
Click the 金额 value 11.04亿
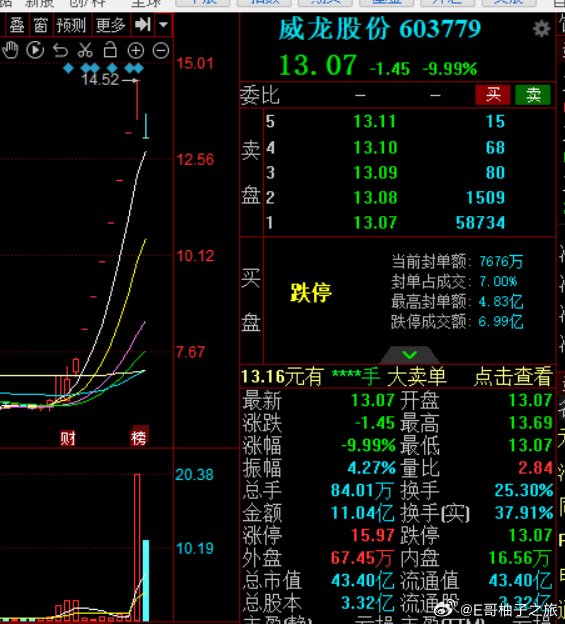click(362, 513)
